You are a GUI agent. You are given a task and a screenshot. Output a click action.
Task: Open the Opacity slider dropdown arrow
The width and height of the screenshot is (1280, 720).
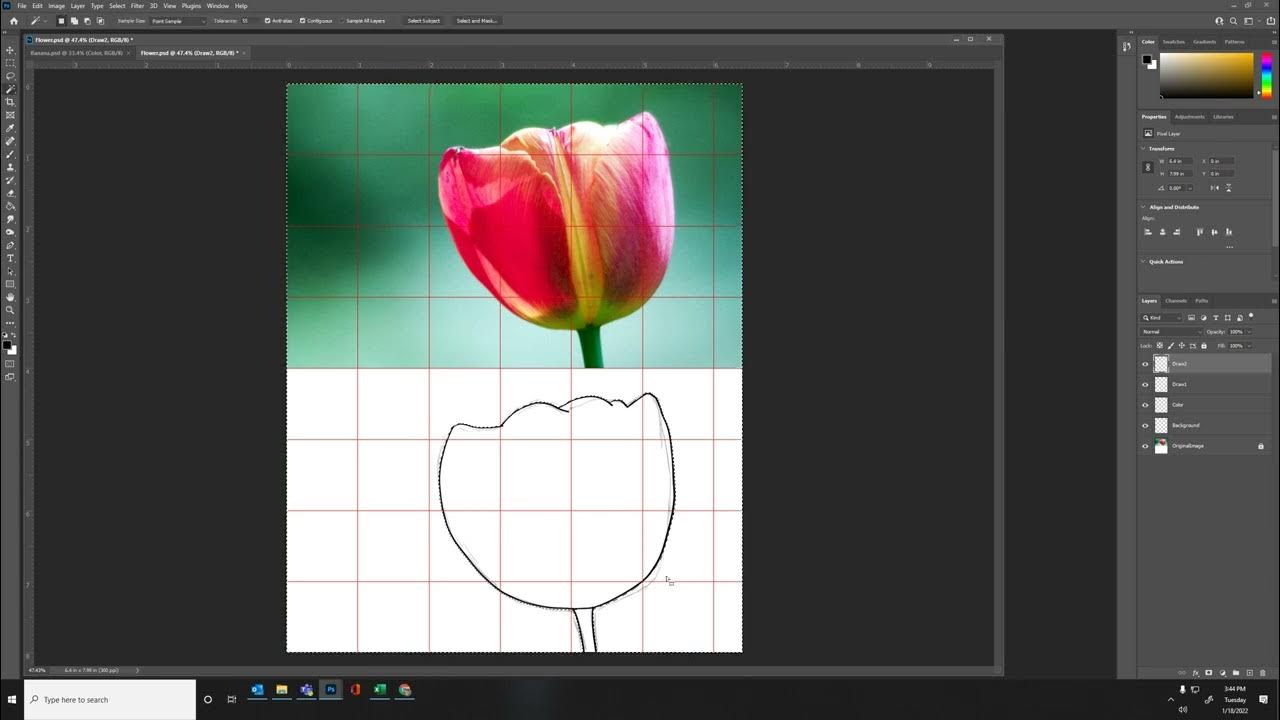tap(1249, 332)
